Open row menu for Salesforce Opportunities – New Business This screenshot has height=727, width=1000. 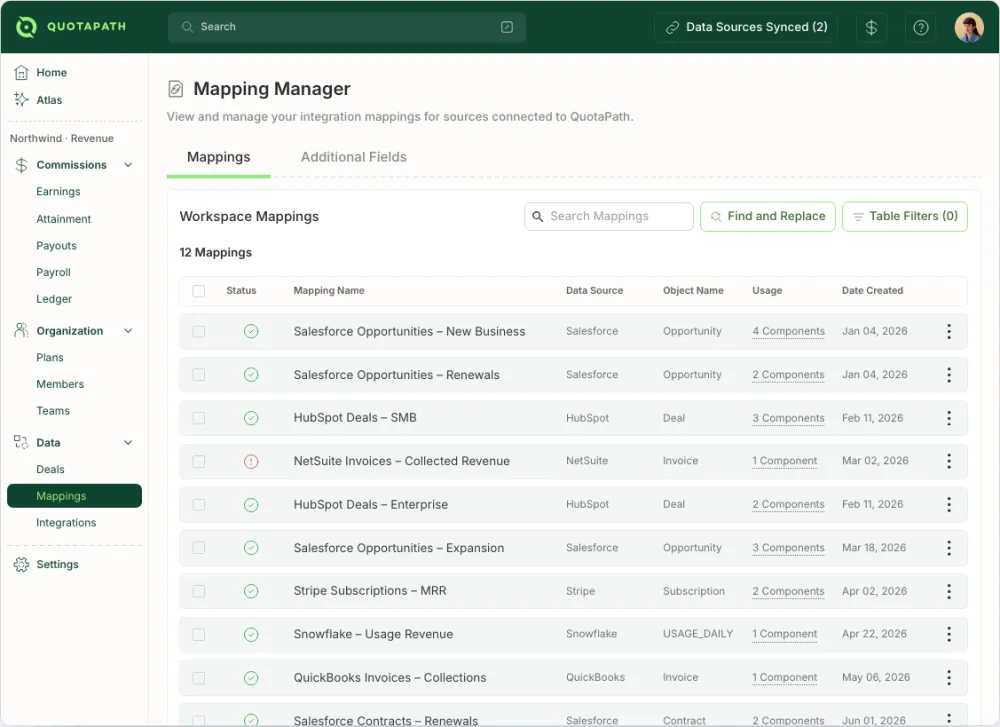(x=949, y=331)
